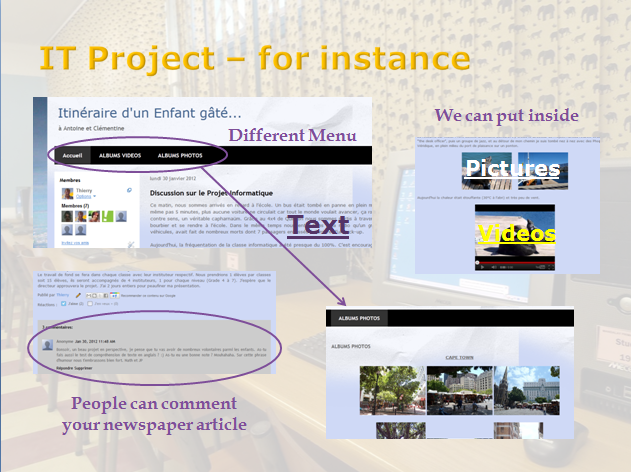The image size is (631, 472).
Task: Open the ALBUMS VIDEOS menu tab
Action: [x=120, y=155]
